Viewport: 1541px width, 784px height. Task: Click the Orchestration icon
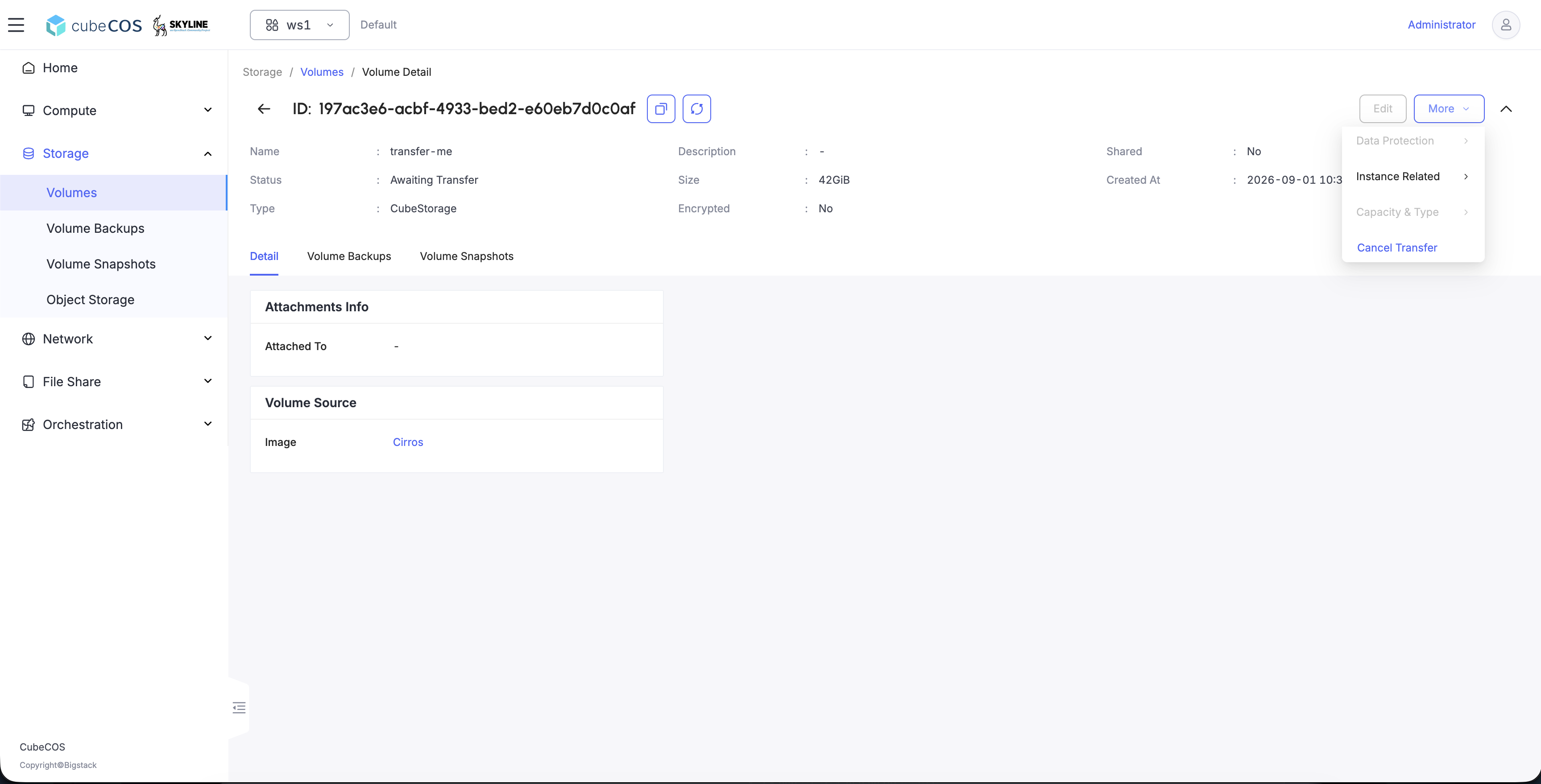click(x=28, y=425)
